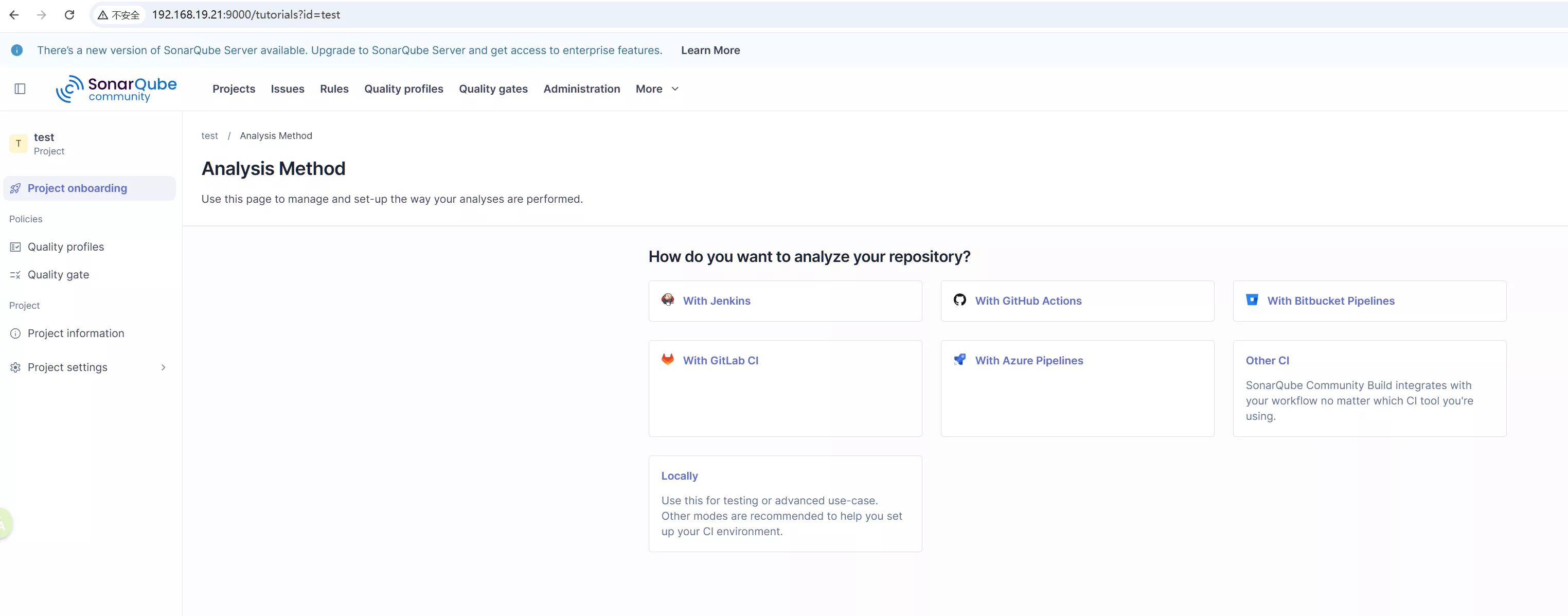
Task: Click the rocket icon for Project onboarding
Action: (x=15, y=189)
